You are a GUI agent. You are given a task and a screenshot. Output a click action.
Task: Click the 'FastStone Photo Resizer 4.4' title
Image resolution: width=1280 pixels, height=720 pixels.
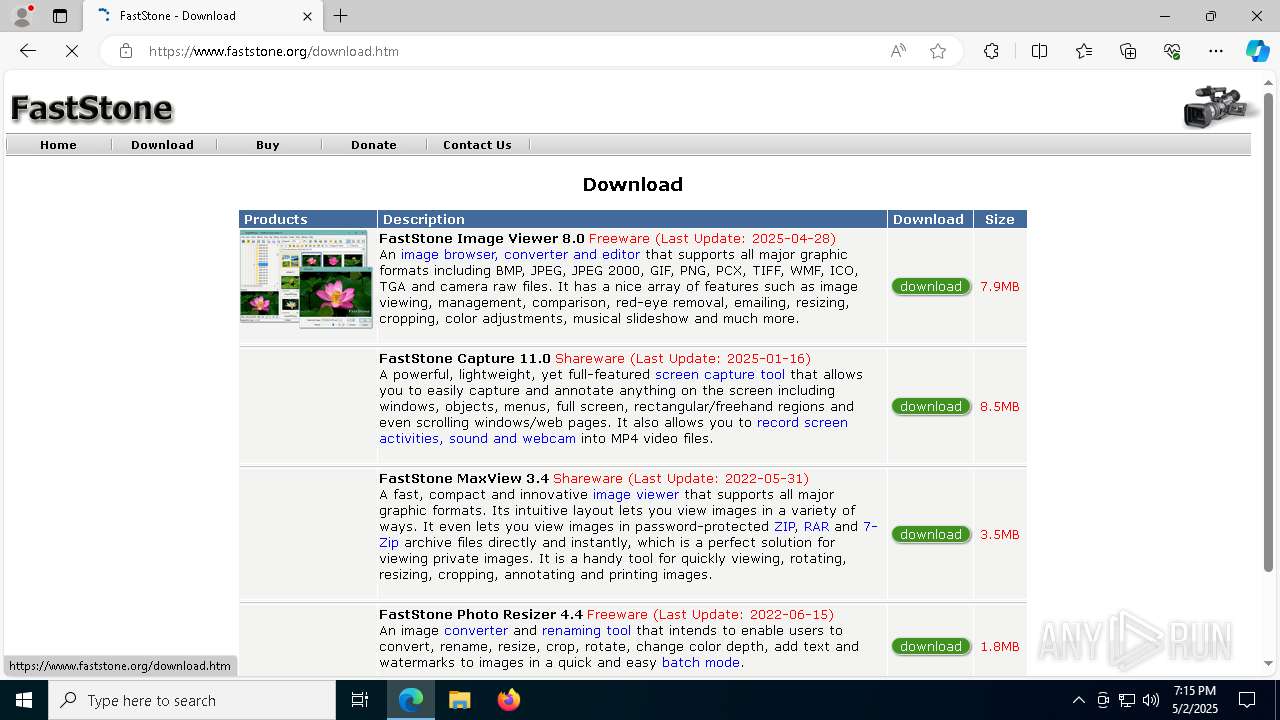tap(481, 615)
